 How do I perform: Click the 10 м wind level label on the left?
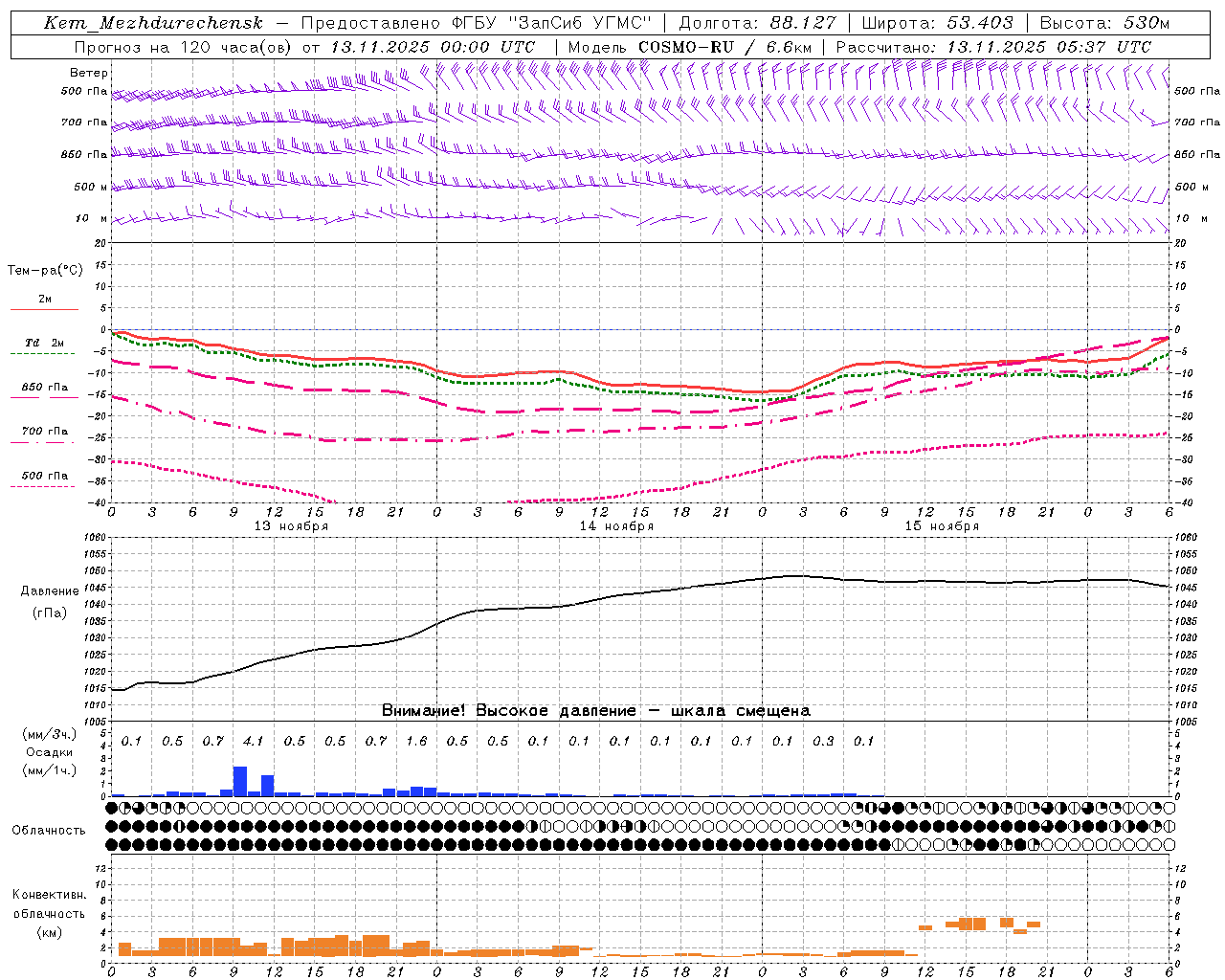[92, 218]
